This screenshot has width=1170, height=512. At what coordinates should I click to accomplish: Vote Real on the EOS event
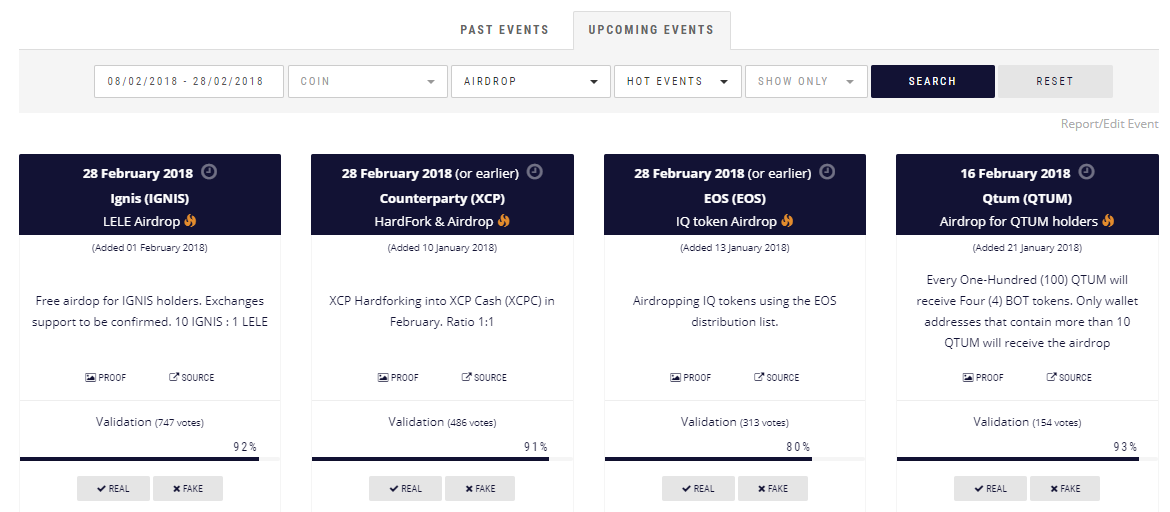(698, 489)
